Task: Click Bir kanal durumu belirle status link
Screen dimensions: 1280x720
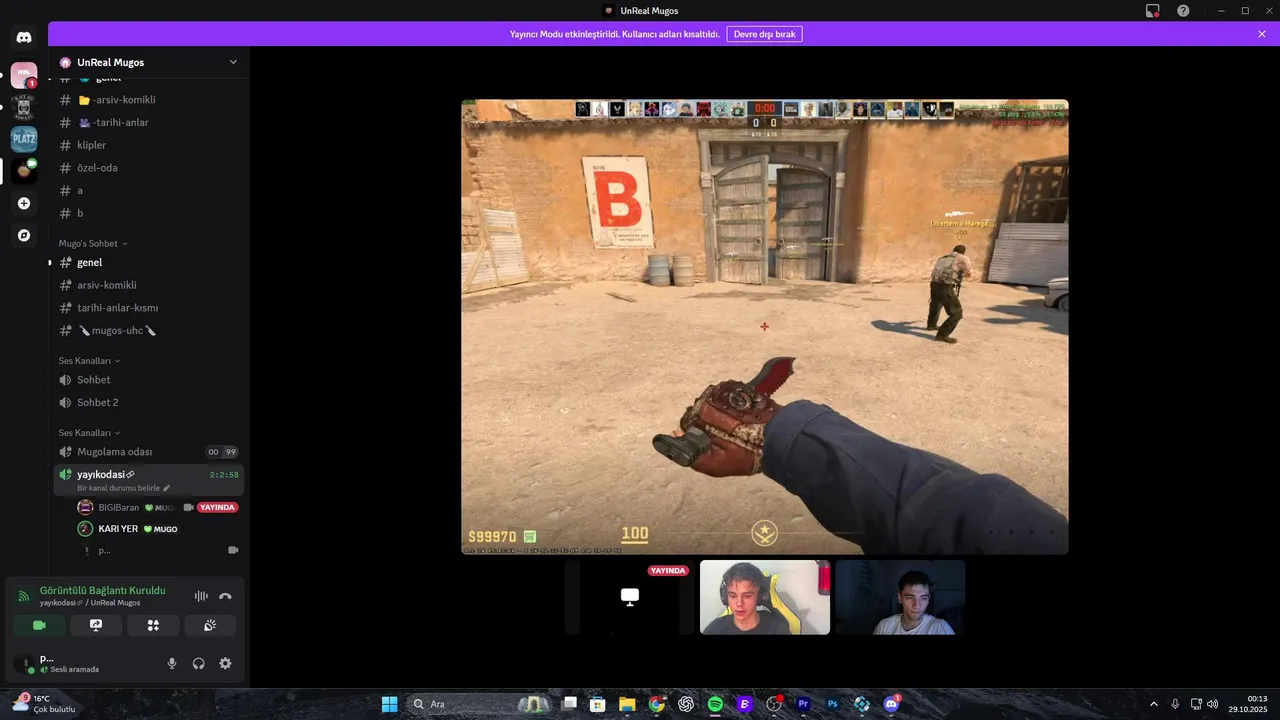Action: pos(124,488)
